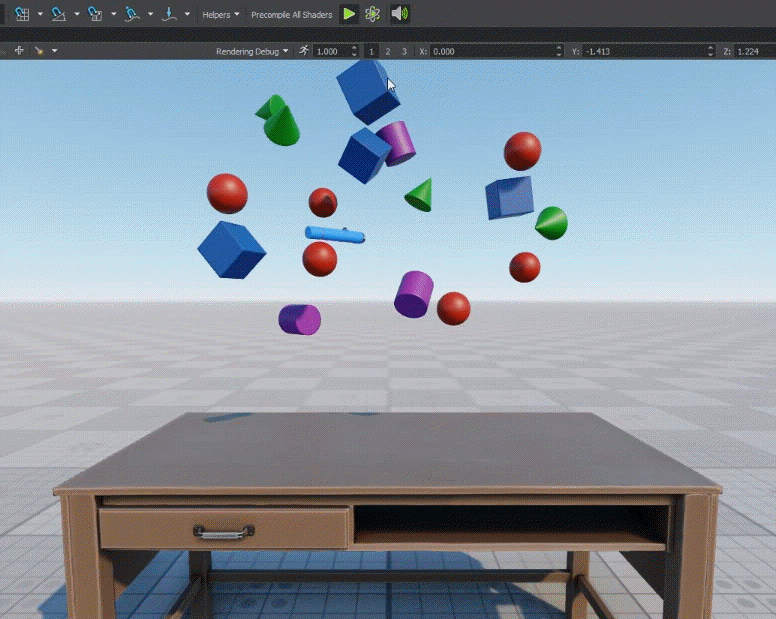The width and height of the screenshot is (776, 619).
Task: Select speed preset 1
Action: coord(371,51)
